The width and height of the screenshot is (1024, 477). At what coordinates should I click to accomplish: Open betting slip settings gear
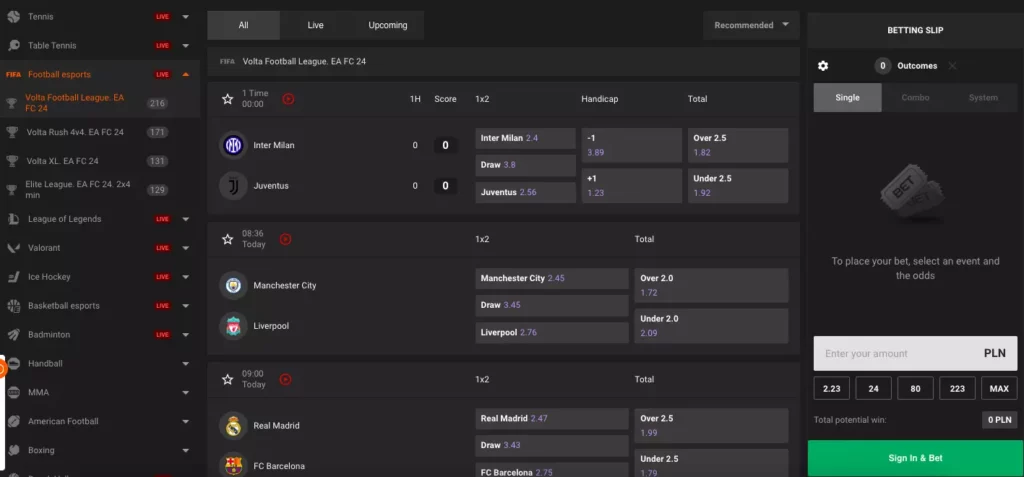(x=823, y=66)
